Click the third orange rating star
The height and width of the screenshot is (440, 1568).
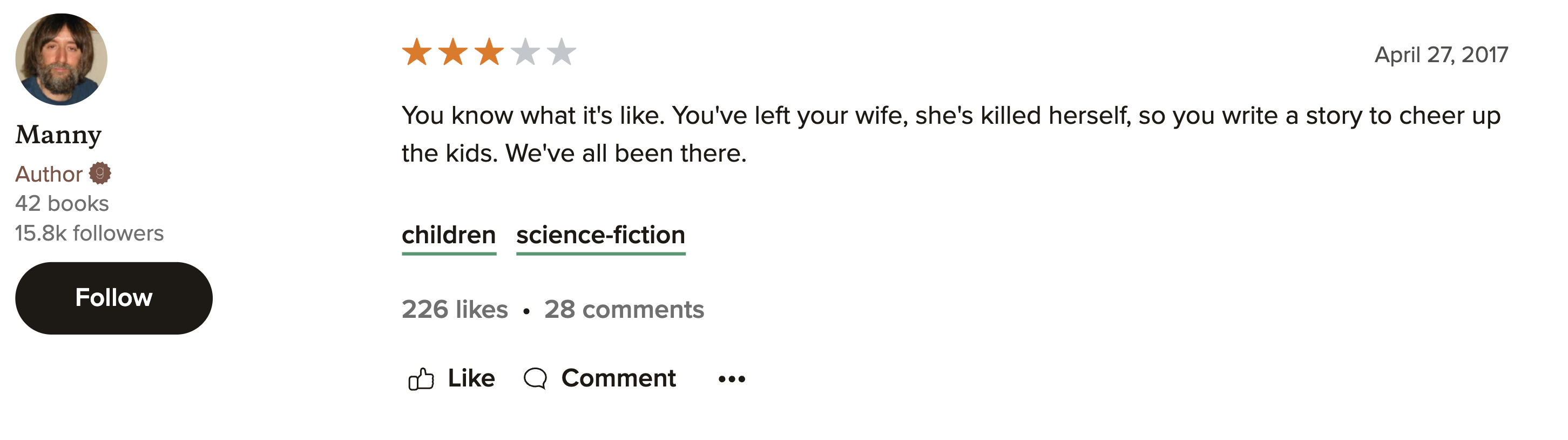tap(489, 52)
